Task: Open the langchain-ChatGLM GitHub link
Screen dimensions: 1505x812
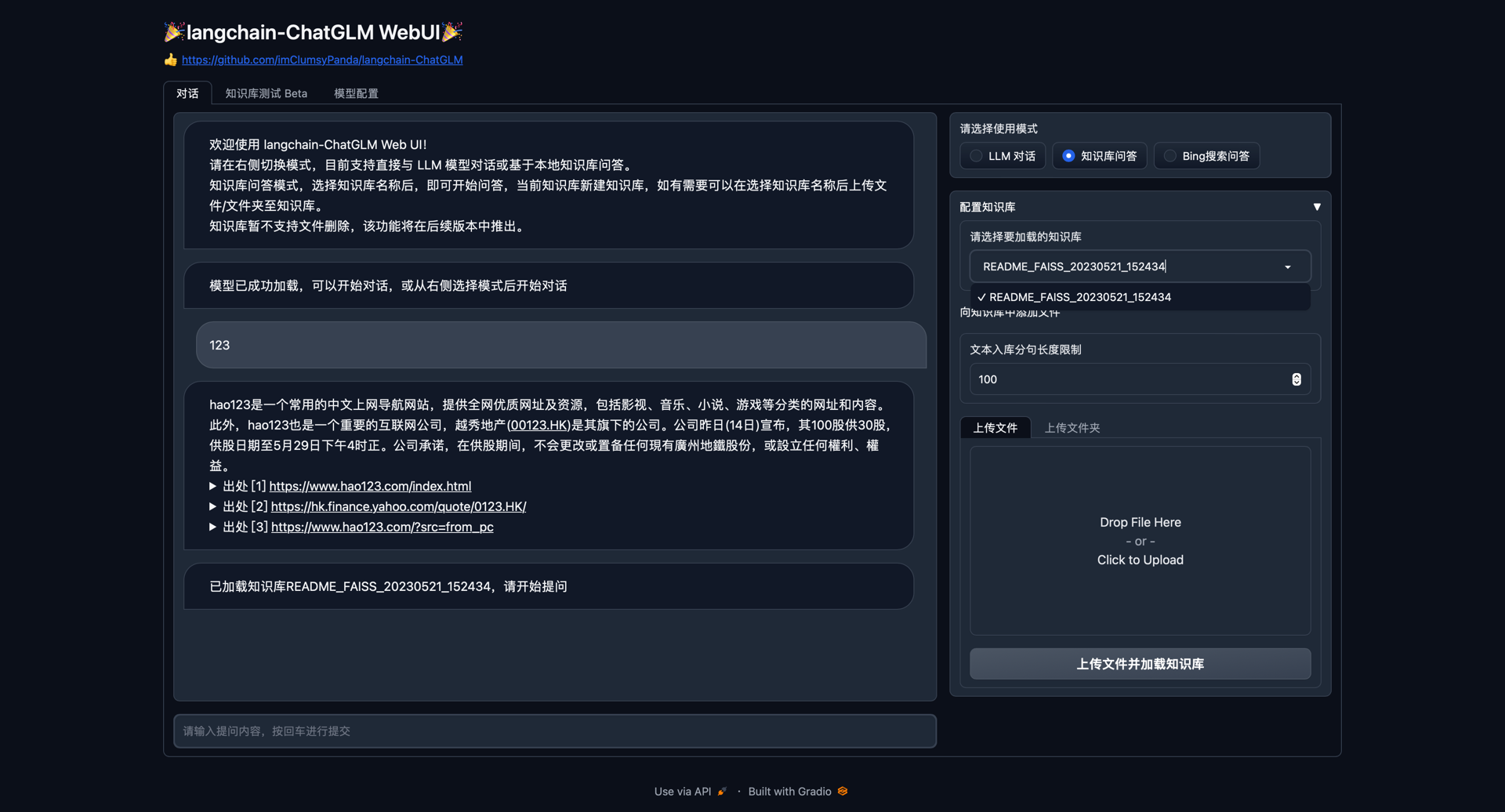Action: 322,60
